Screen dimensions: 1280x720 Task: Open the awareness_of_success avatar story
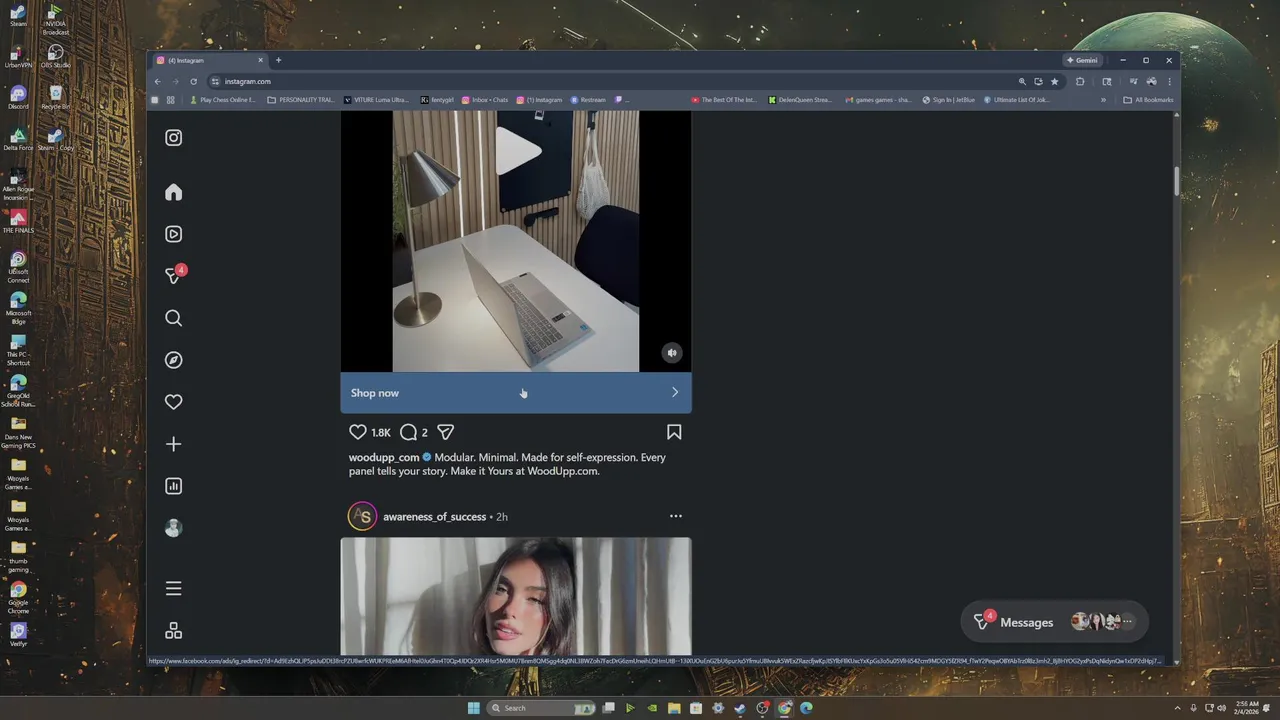(x=362, y=516)
